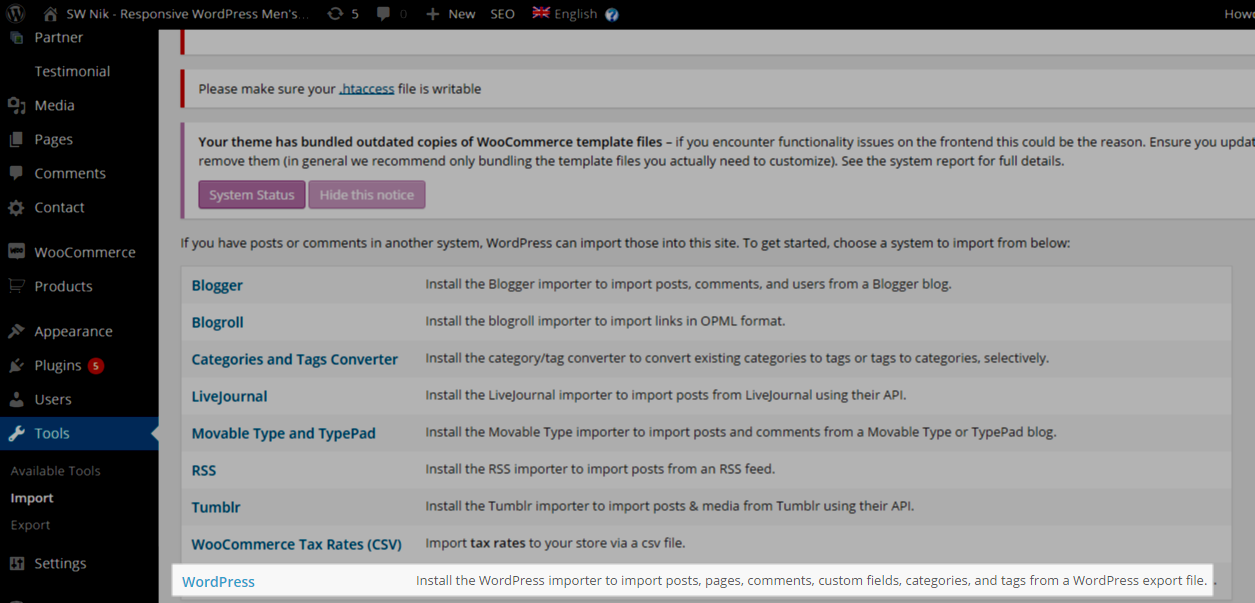The image size is (1255, 603).
Task: Open Categories and Tags Converter link
Action: pyautogui.click(x=295, y=359)
